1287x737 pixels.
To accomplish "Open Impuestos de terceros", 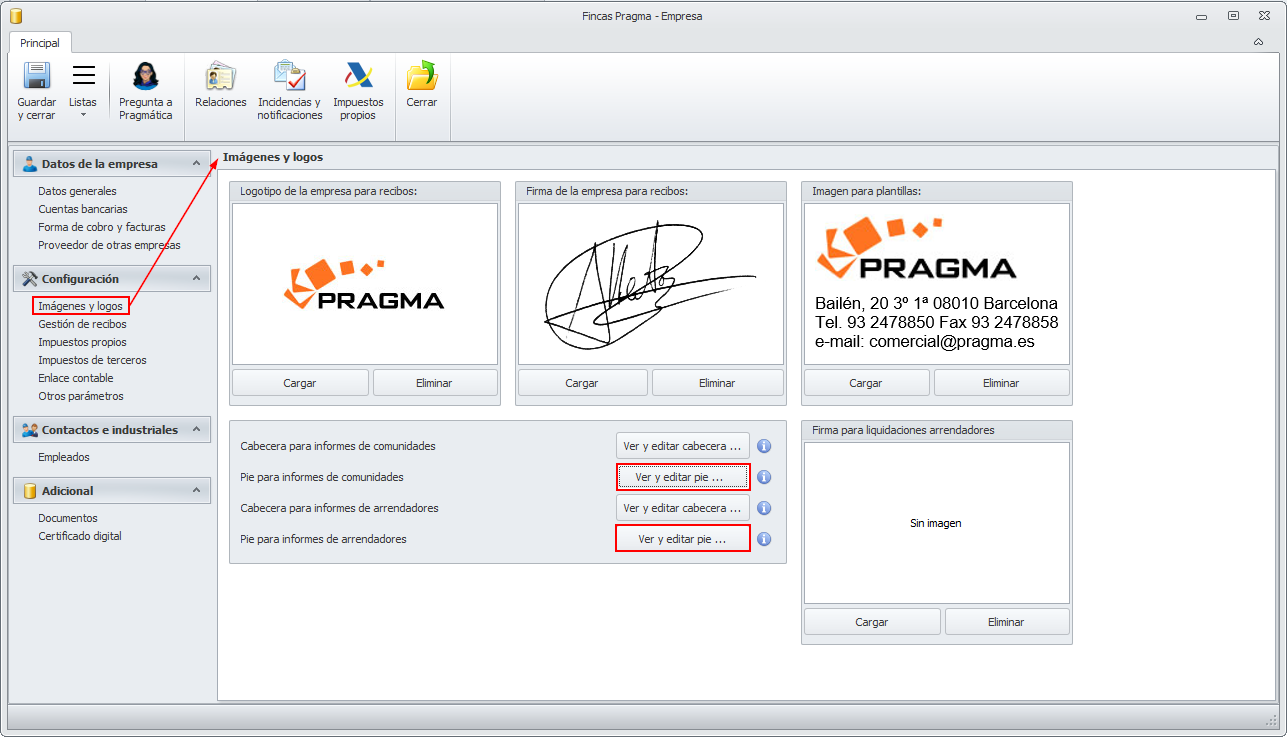I will [92, 360].
